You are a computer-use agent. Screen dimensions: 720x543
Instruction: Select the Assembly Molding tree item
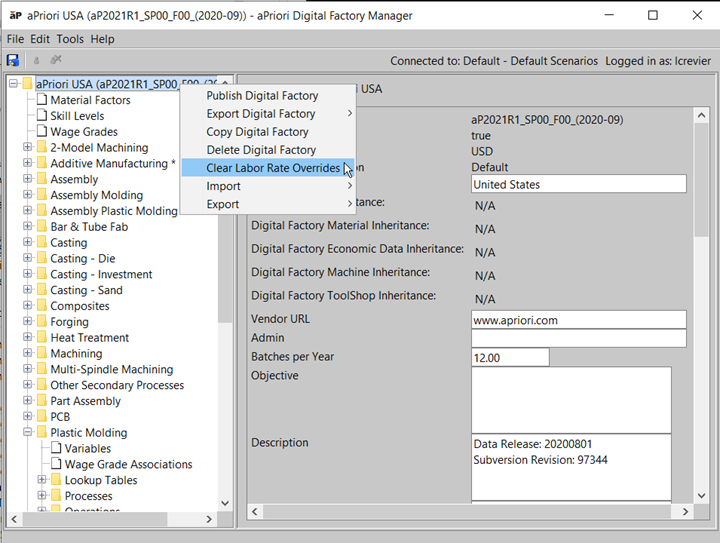point(96,195)
